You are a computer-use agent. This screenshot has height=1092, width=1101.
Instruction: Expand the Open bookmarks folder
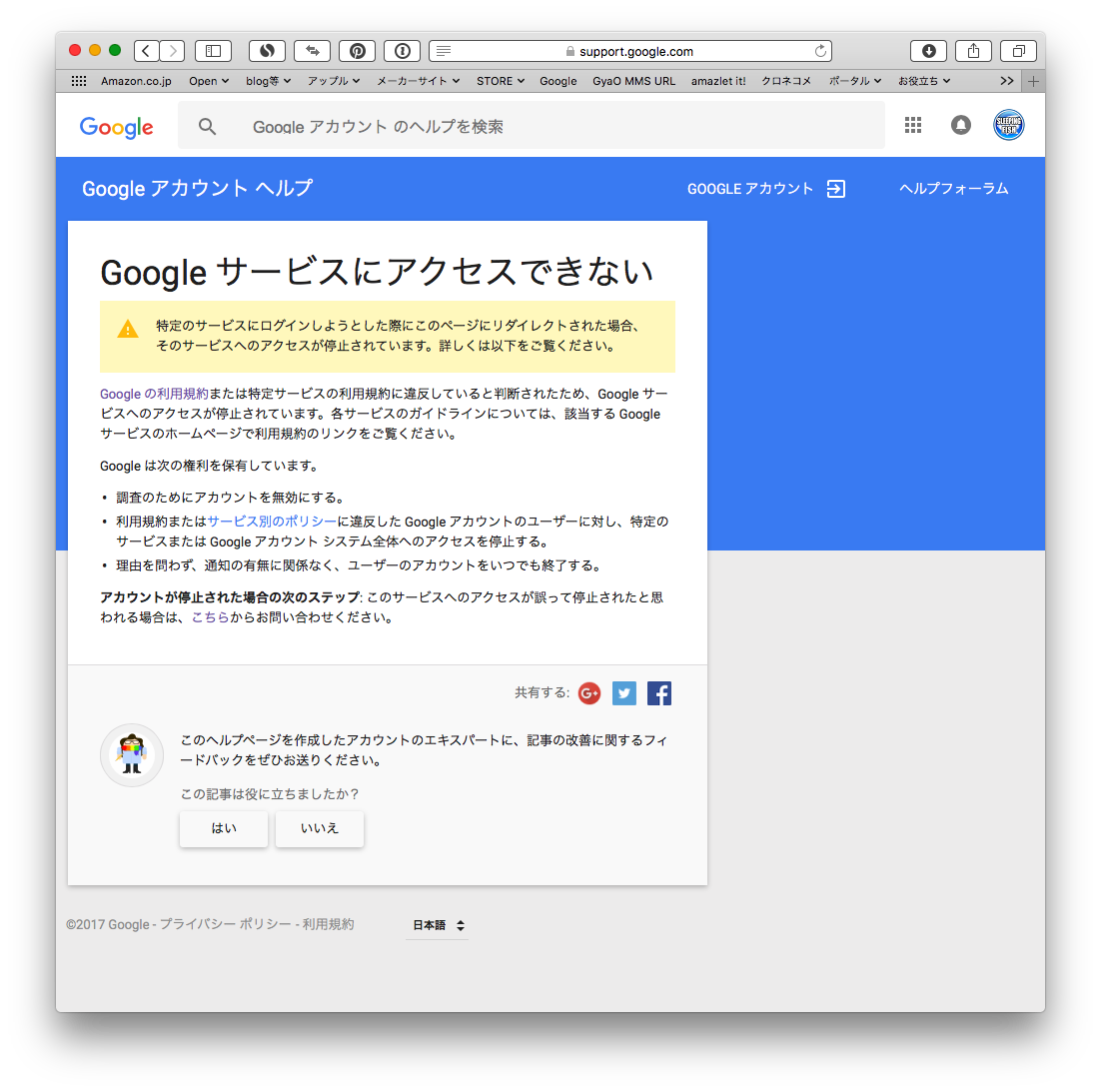click(x=209, y=81)
